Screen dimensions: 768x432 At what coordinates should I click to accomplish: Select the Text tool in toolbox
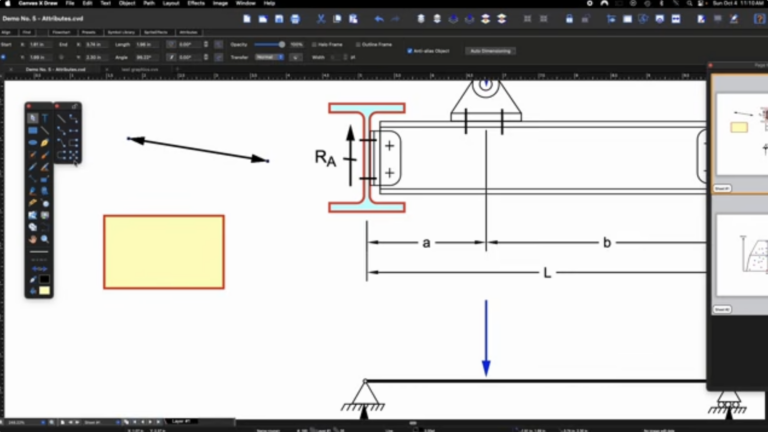pyautogui.click(x=45, y=118)
